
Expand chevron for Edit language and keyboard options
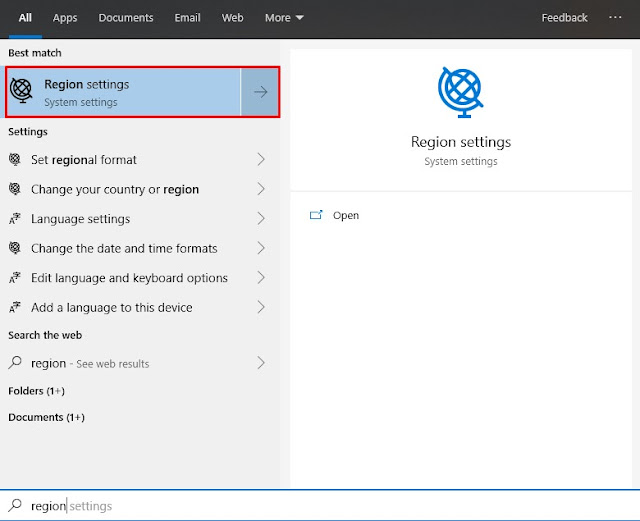(x=261, y=278)
